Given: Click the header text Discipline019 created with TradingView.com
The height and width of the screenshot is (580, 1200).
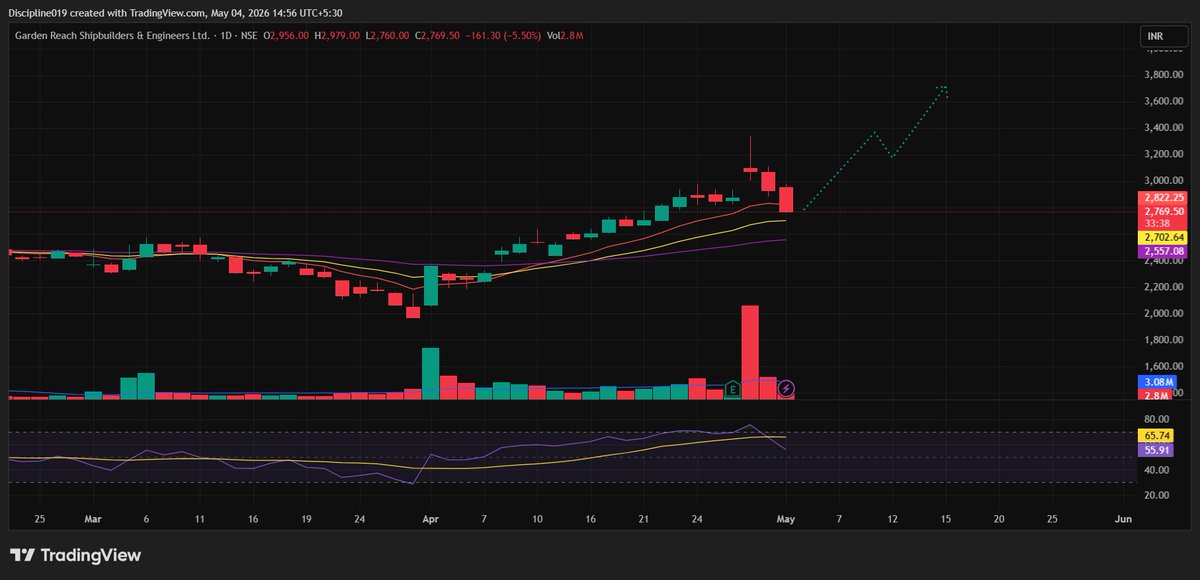Looking at the screenshot, I should pyautogui.click(x=107, y=13).
